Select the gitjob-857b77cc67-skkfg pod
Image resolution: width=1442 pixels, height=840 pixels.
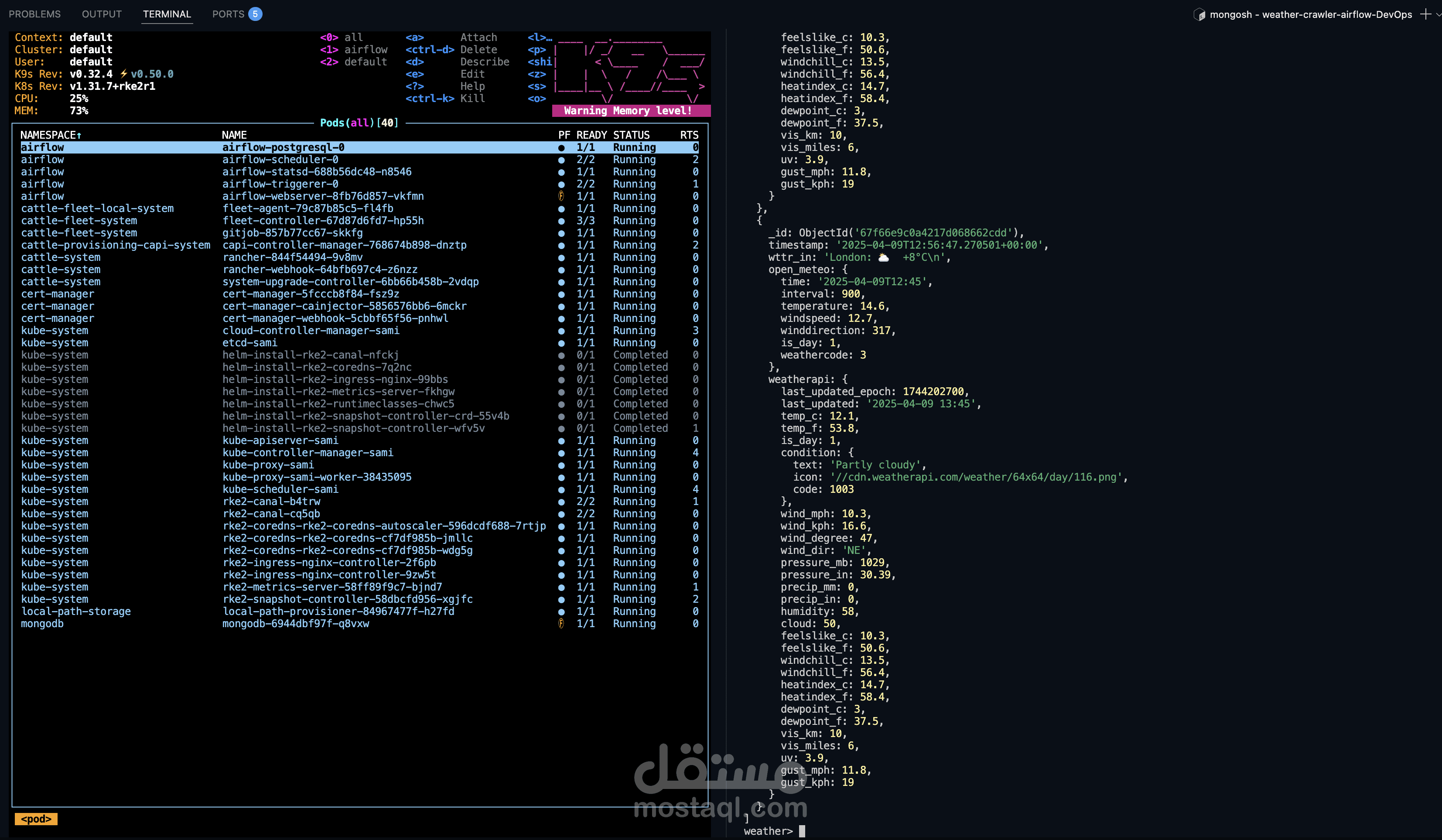292,233
